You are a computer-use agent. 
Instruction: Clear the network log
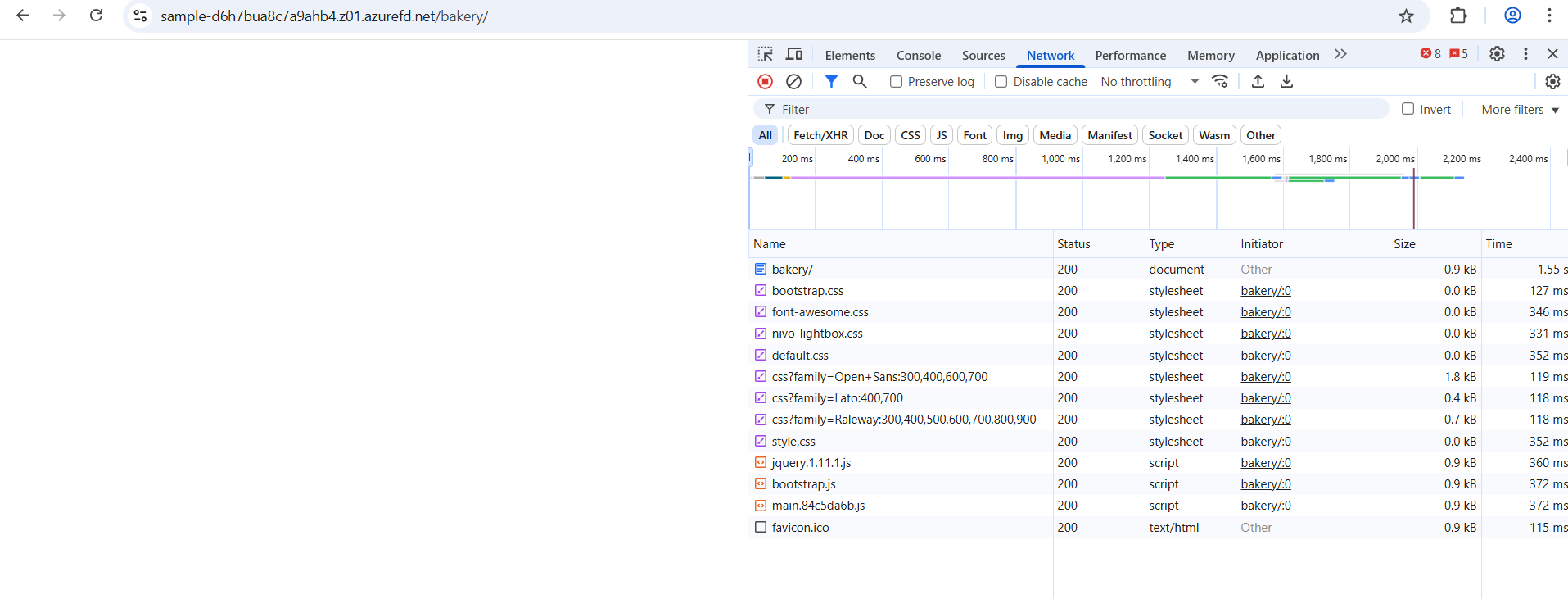793,81
